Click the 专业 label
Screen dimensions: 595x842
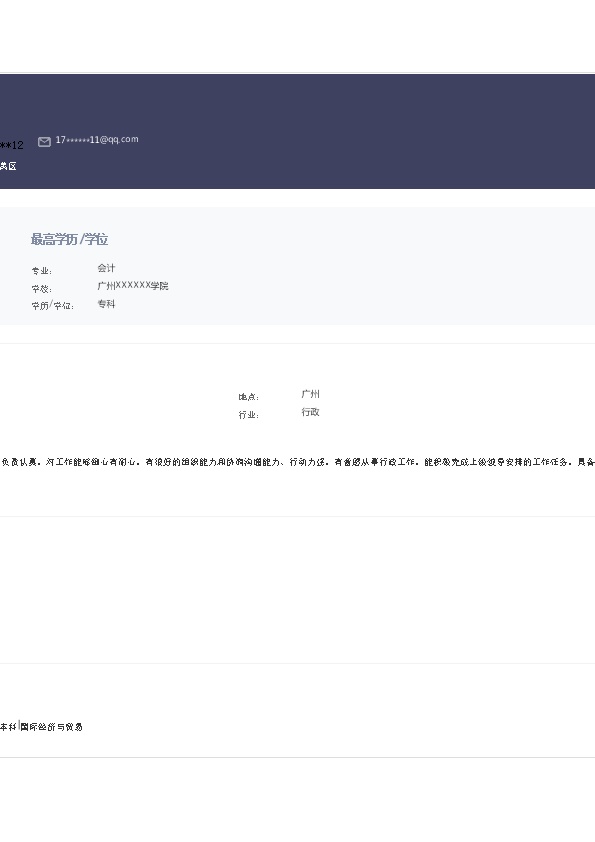click(x=41, y=271)
